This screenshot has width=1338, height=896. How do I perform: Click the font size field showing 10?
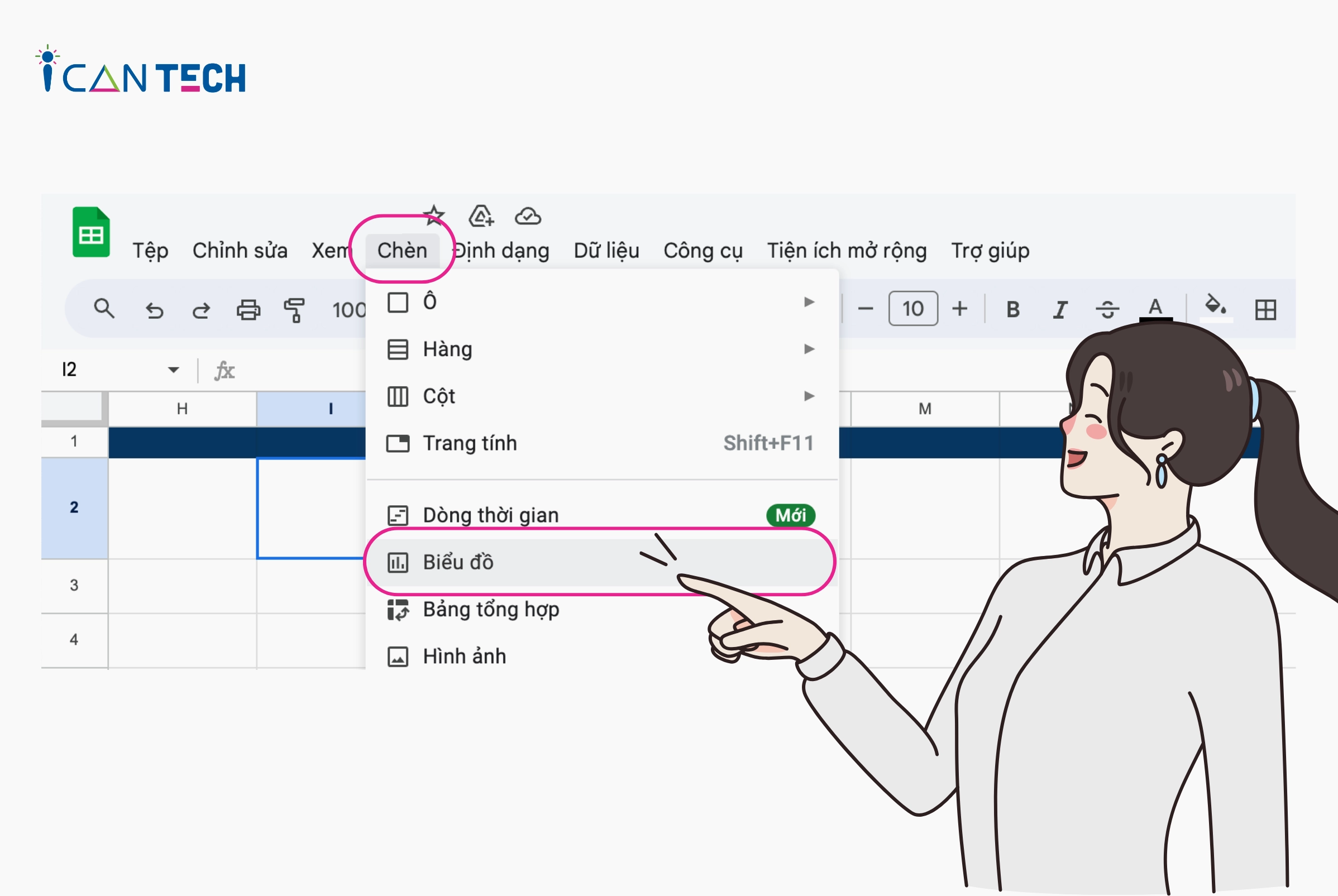pos(913,309)
